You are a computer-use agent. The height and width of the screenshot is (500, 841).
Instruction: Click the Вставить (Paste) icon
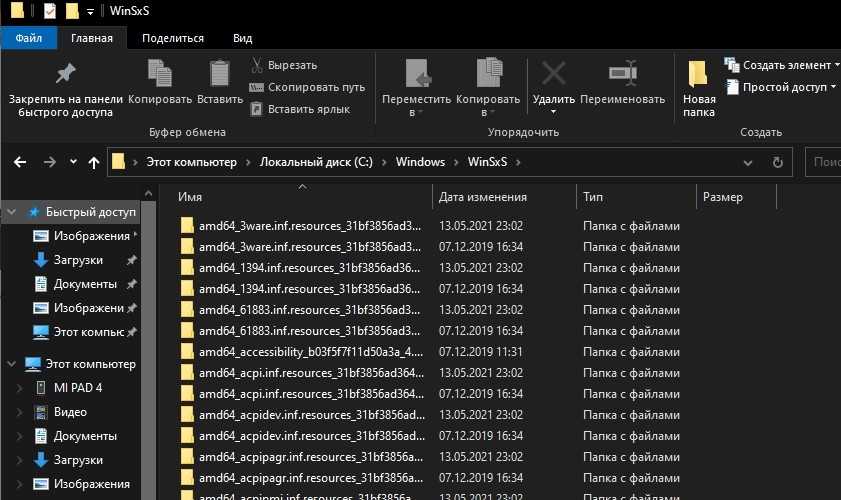pyautogui.click(x=219, y=74)
